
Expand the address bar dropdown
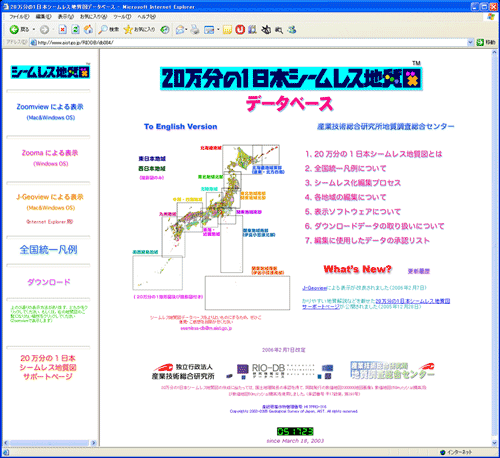[470, 42]
